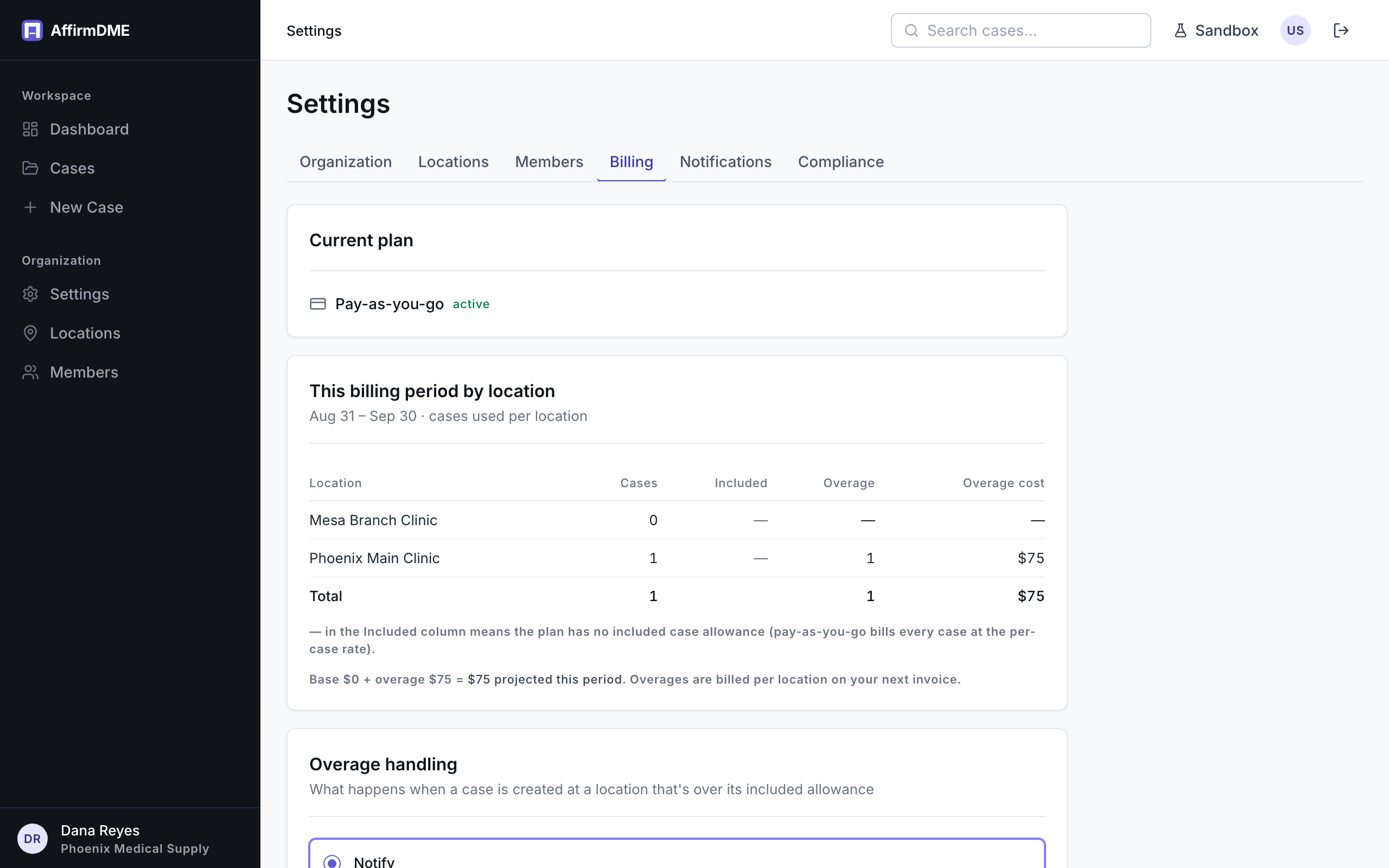Viewport: 1389px width, 868px height.
Task: Start a New Case from sidebar
Action: point(72,207)
